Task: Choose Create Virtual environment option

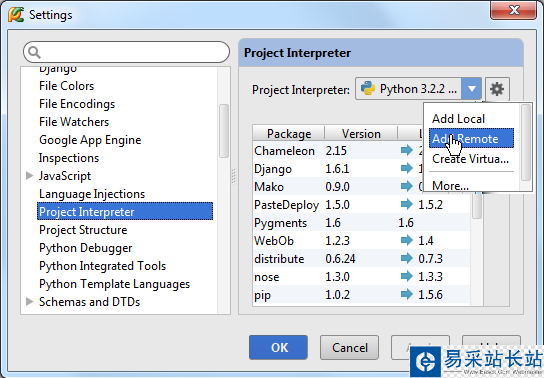Action: tap(470, 159)
